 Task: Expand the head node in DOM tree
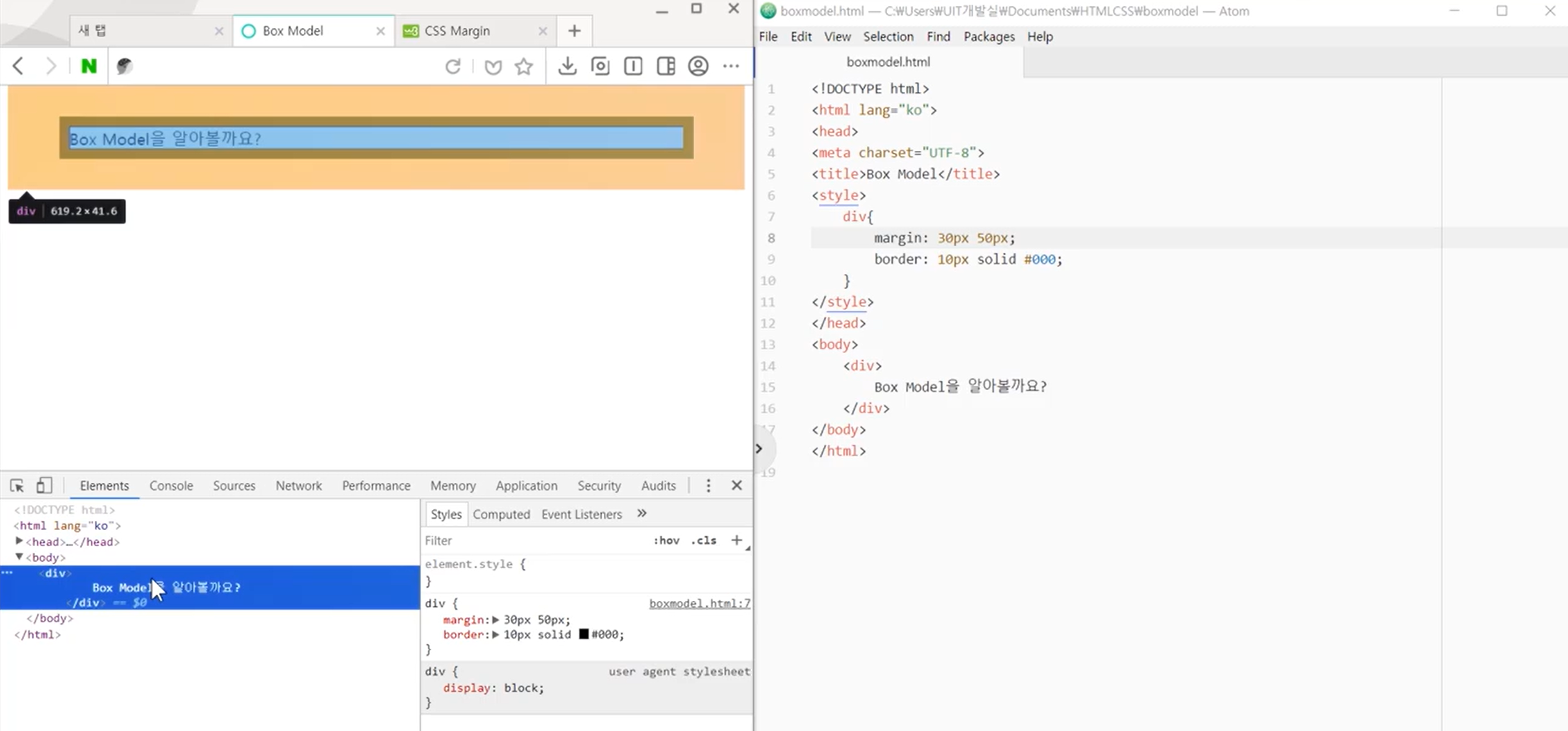(19, 541)
